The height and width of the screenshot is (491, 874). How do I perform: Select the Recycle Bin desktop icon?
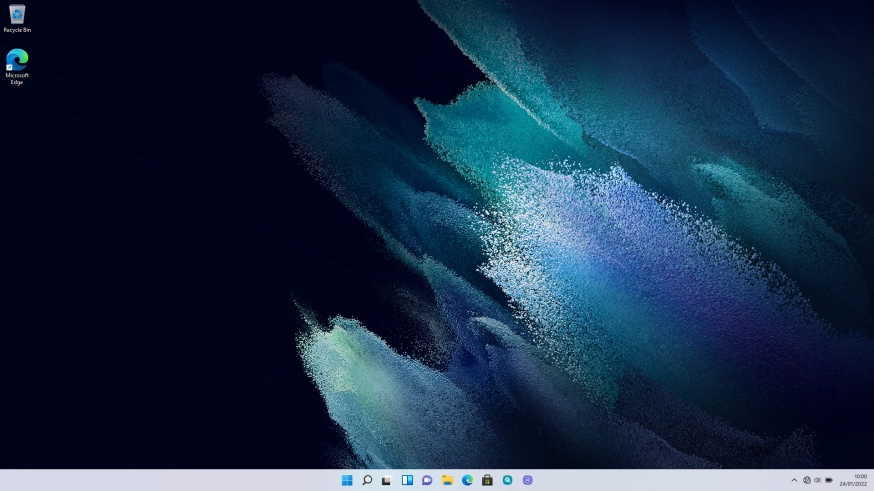click(x=17, y=17)
